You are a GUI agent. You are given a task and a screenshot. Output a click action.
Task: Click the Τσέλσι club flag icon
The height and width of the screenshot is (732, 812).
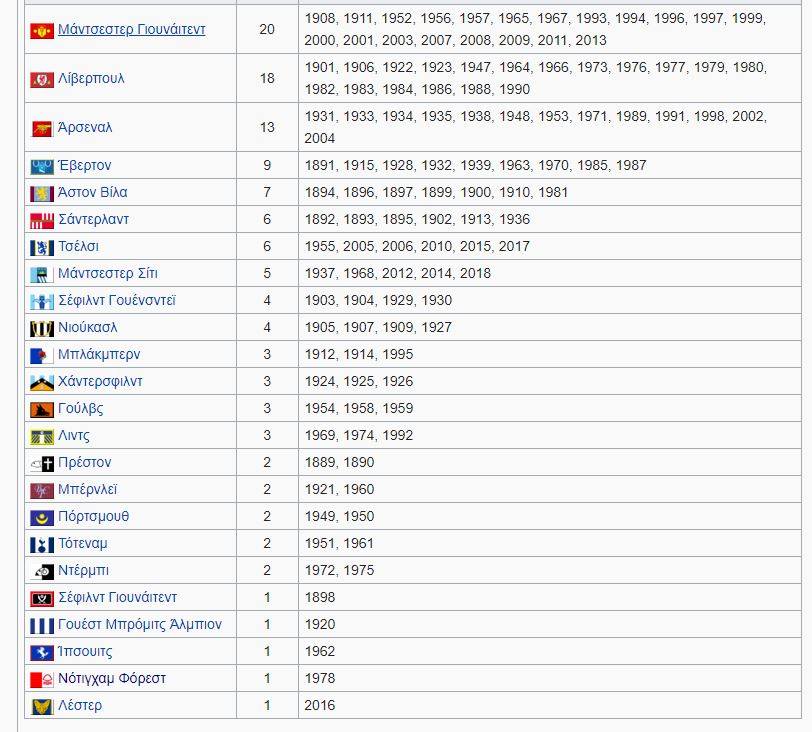42,247
